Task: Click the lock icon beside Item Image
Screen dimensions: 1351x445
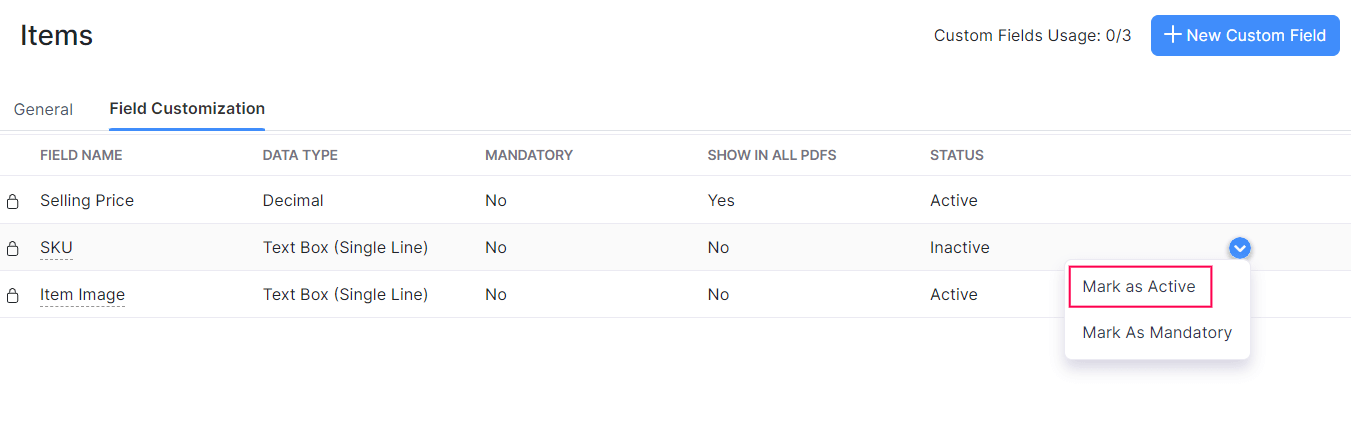Action: 13,295
